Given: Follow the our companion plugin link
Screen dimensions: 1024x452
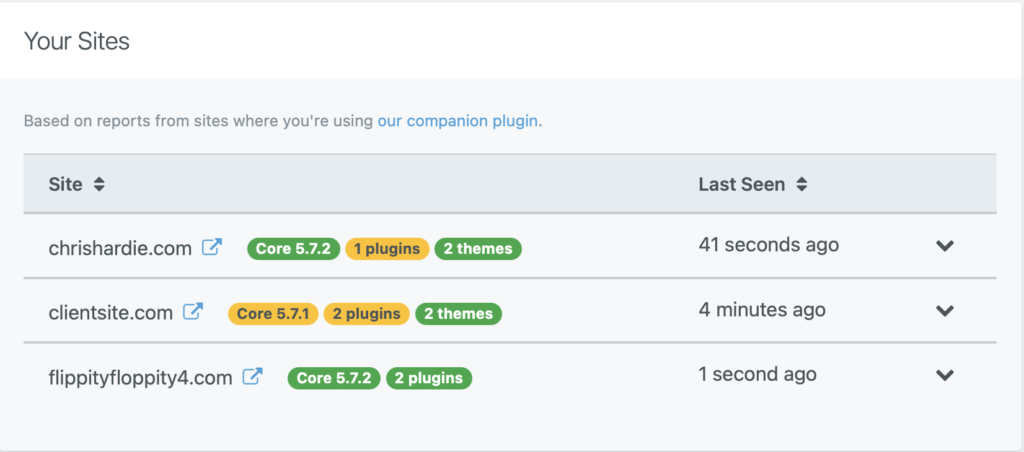Looking at the screenshot, I should 458,121.
